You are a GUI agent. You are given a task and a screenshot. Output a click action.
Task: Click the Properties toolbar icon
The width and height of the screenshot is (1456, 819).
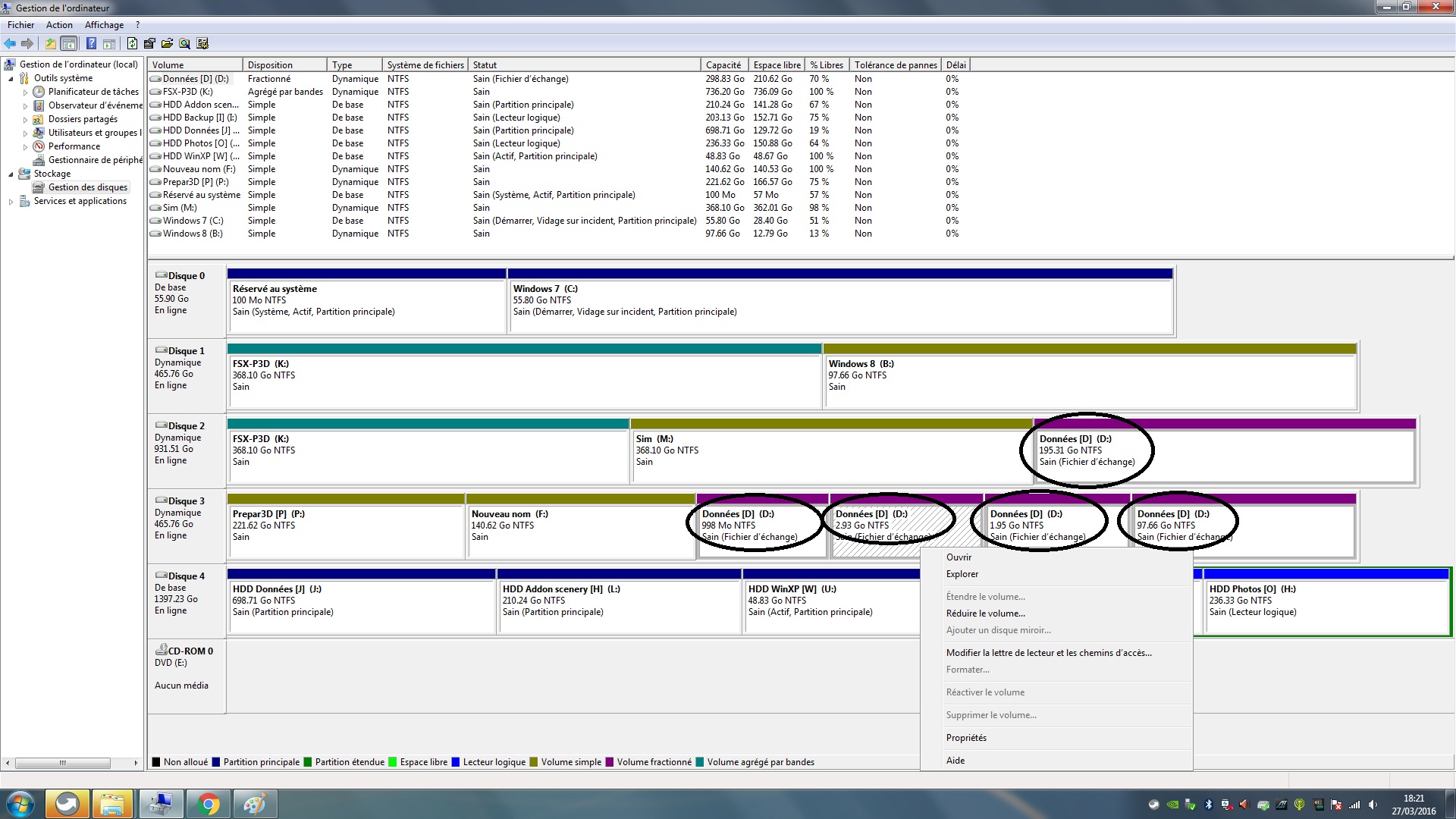click(x=149, y=43)
